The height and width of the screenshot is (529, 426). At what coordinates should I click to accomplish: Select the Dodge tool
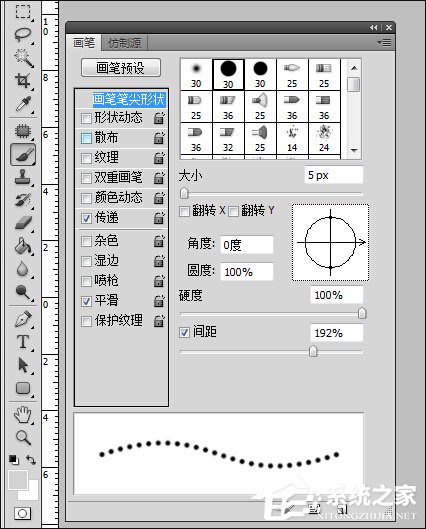click(23, 292)
